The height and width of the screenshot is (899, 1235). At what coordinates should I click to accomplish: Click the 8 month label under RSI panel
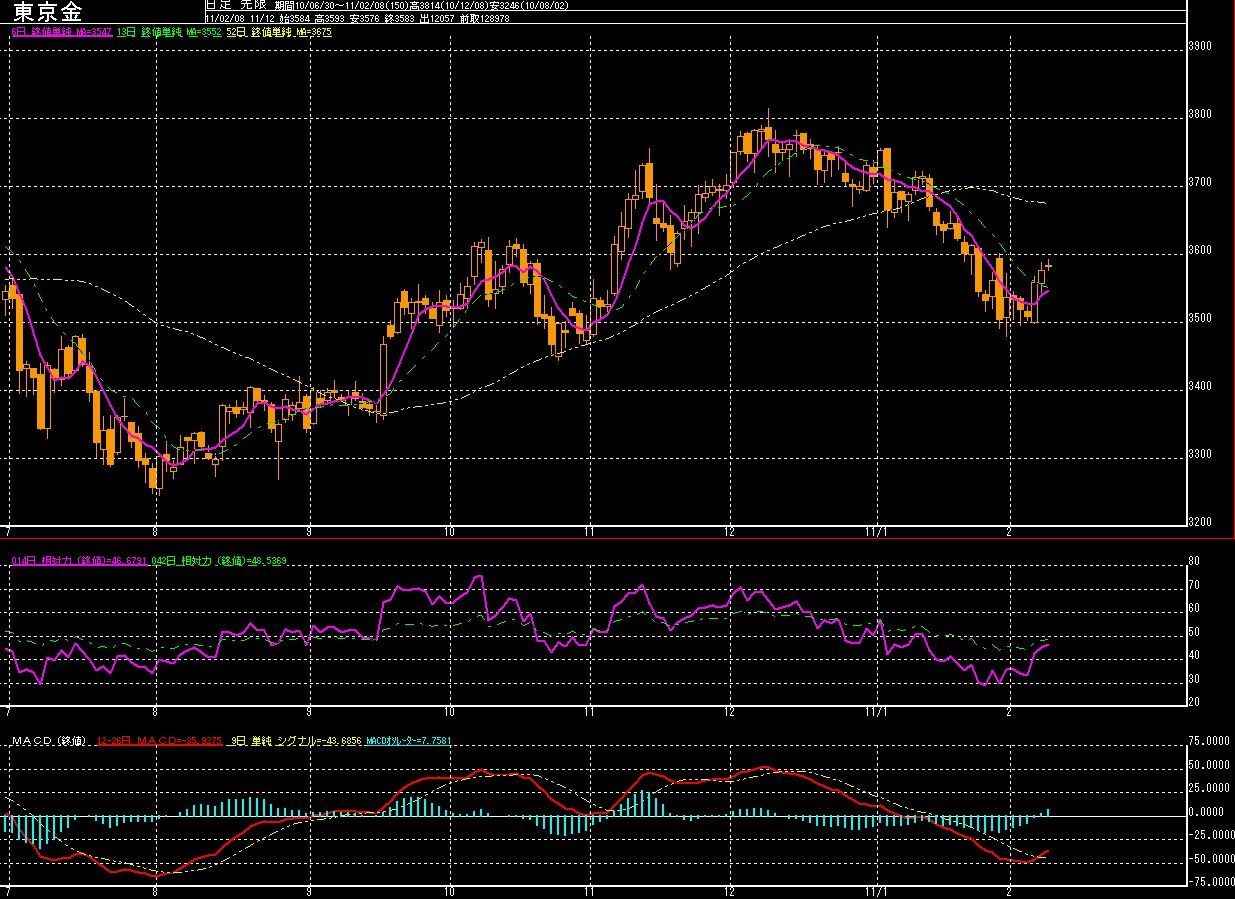click(x=155, y=712)
